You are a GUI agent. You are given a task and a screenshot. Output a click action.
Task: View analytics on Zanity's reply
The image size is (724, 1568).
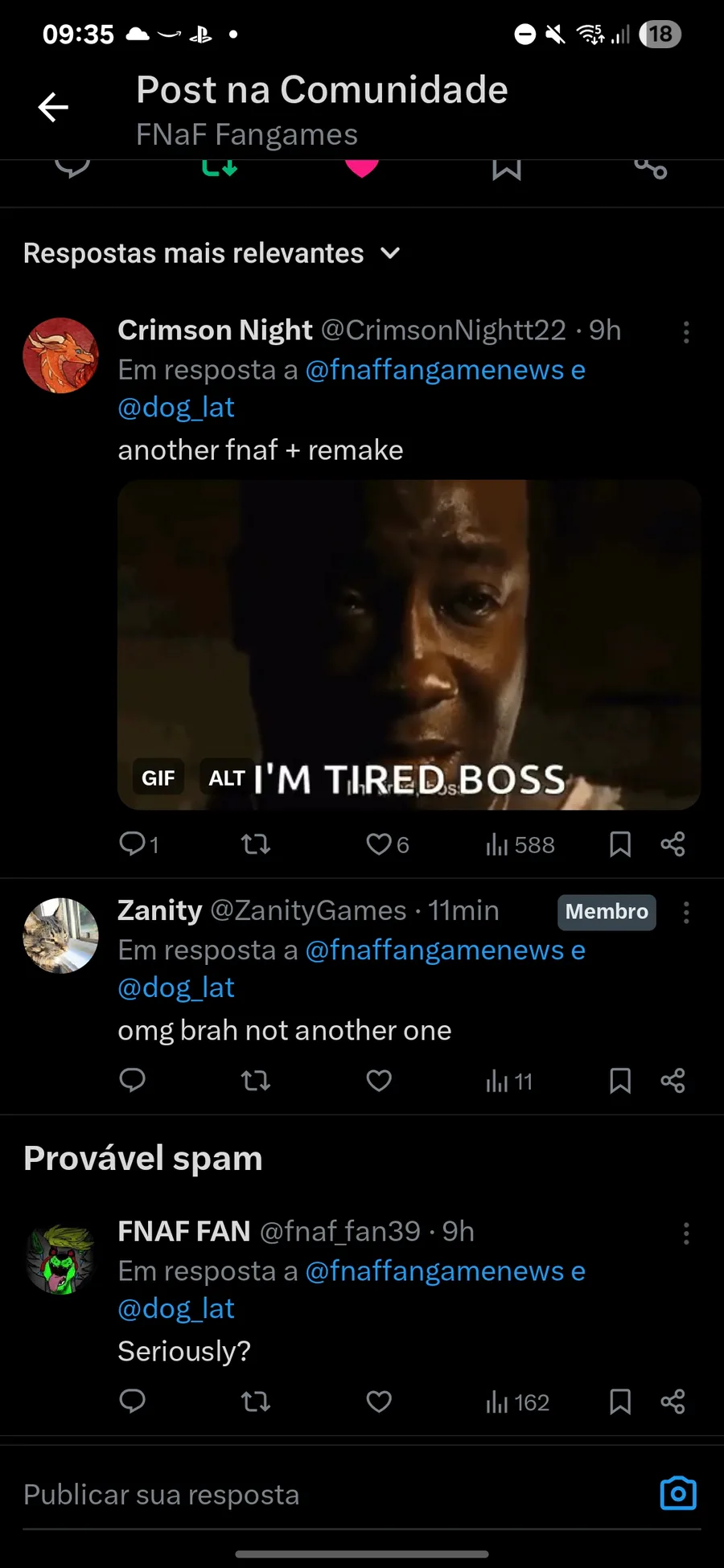pos(508,1082)
